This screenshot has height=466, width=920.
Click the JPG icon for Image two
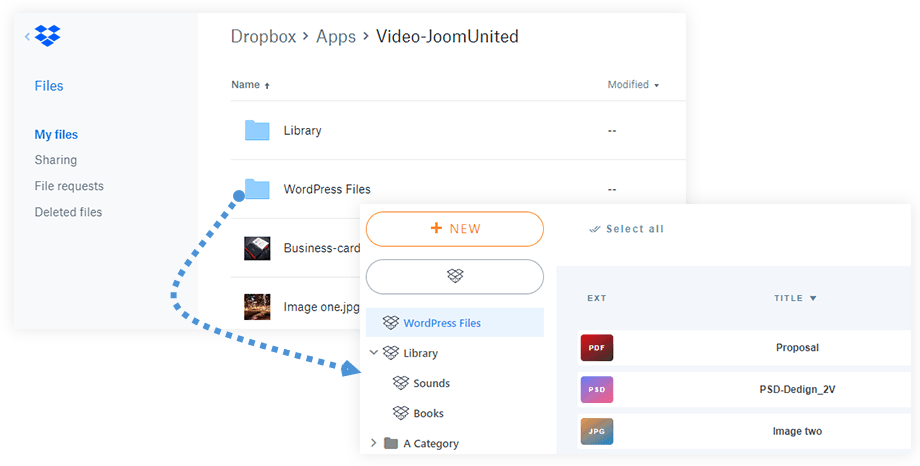point(596,432)
